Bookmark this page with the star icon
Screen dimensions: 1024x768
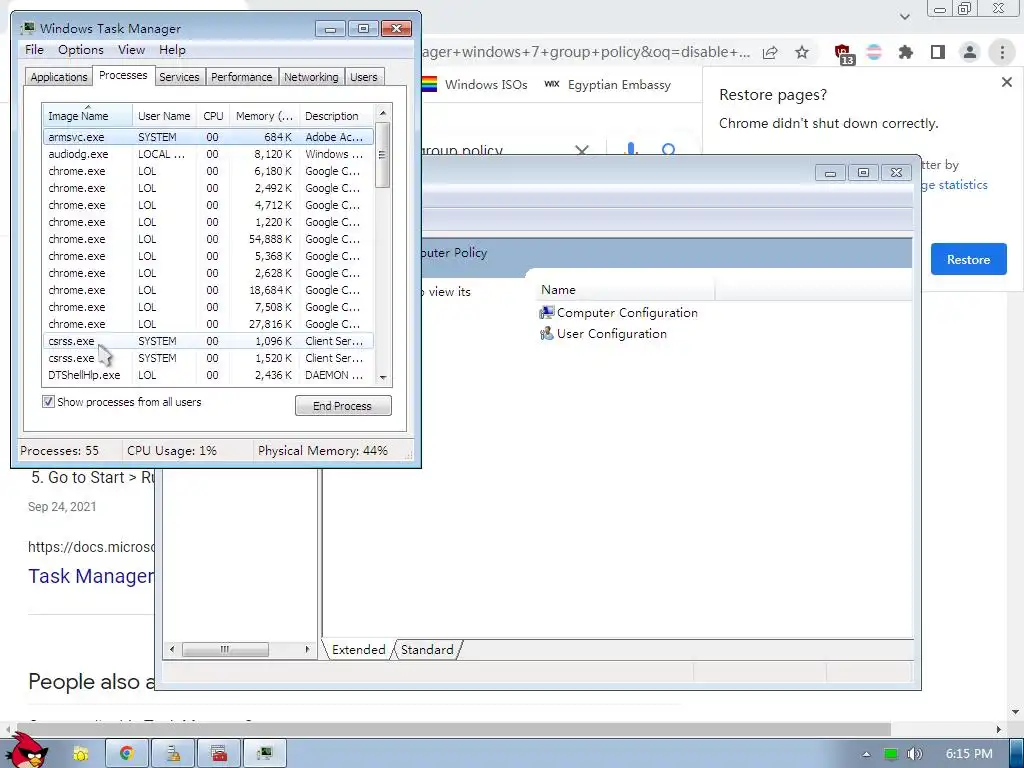tap(802, 52)
